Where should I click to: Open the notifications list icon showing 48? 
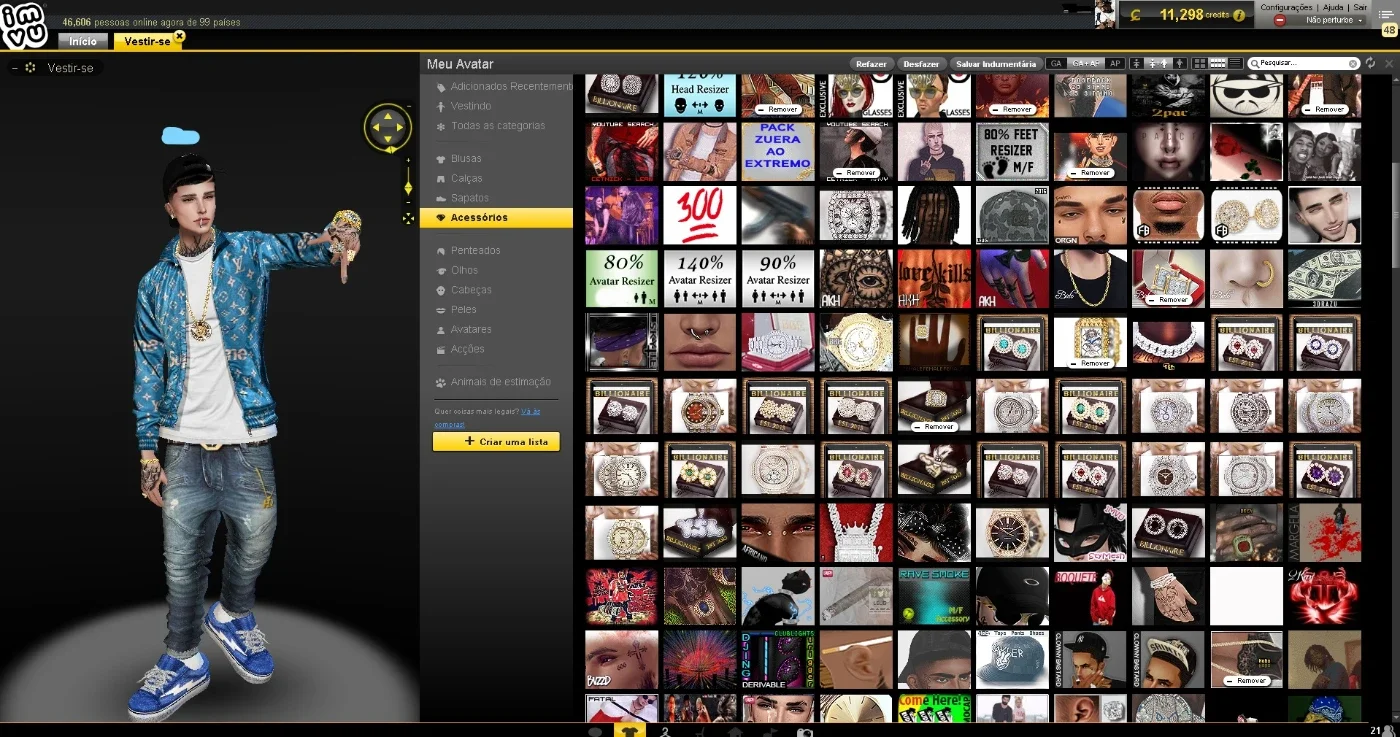(x=1388, y=21)
